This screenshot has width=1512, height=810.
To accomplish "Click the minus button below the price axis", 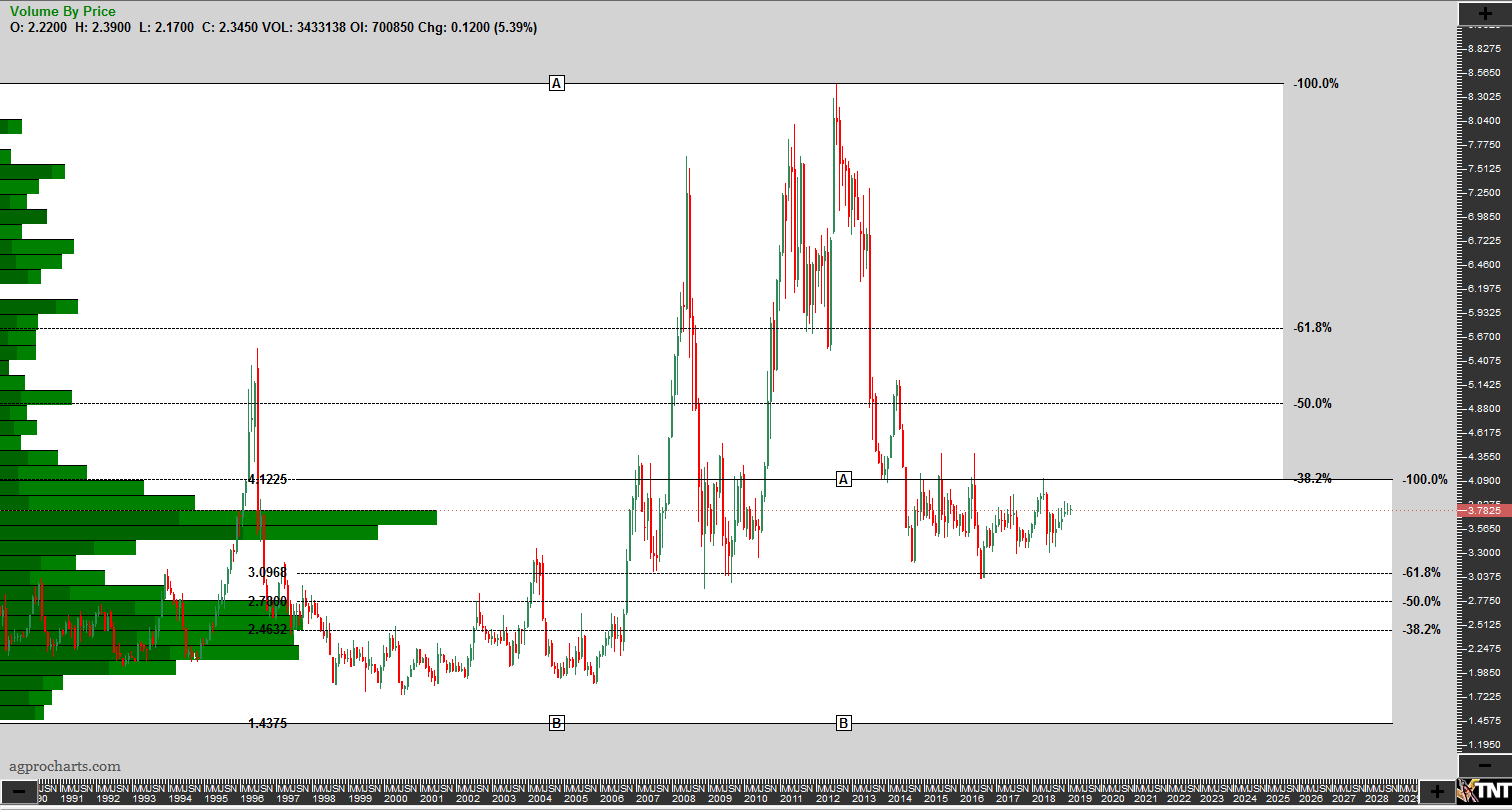I will click(1483, 766).
